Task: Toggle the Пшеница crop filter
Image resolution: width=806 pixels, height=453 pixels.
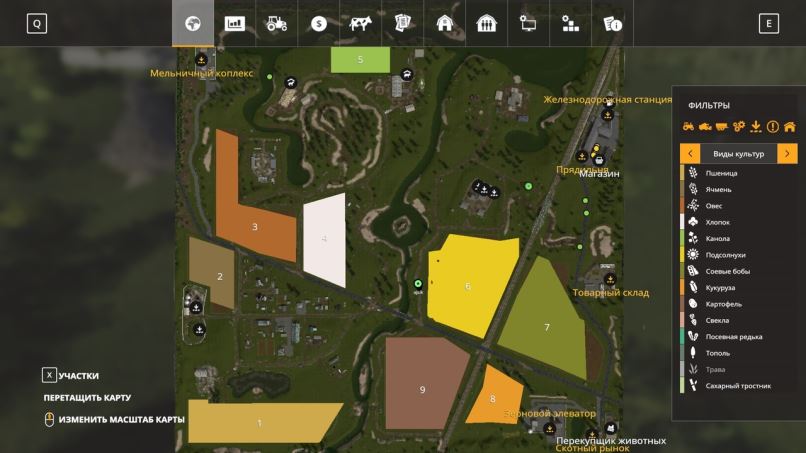Action: pos(721,173)
